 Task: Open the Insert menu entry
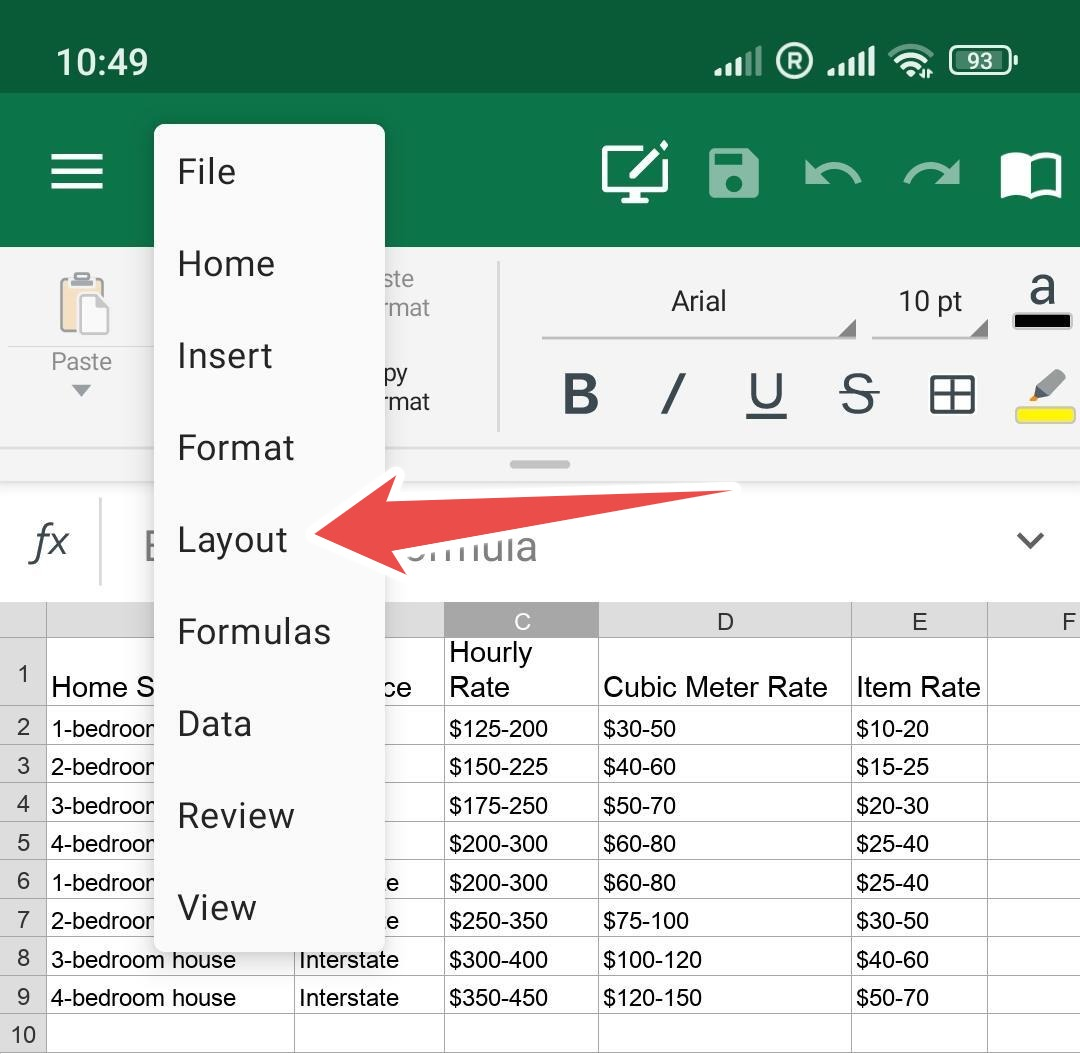(225, 356)
